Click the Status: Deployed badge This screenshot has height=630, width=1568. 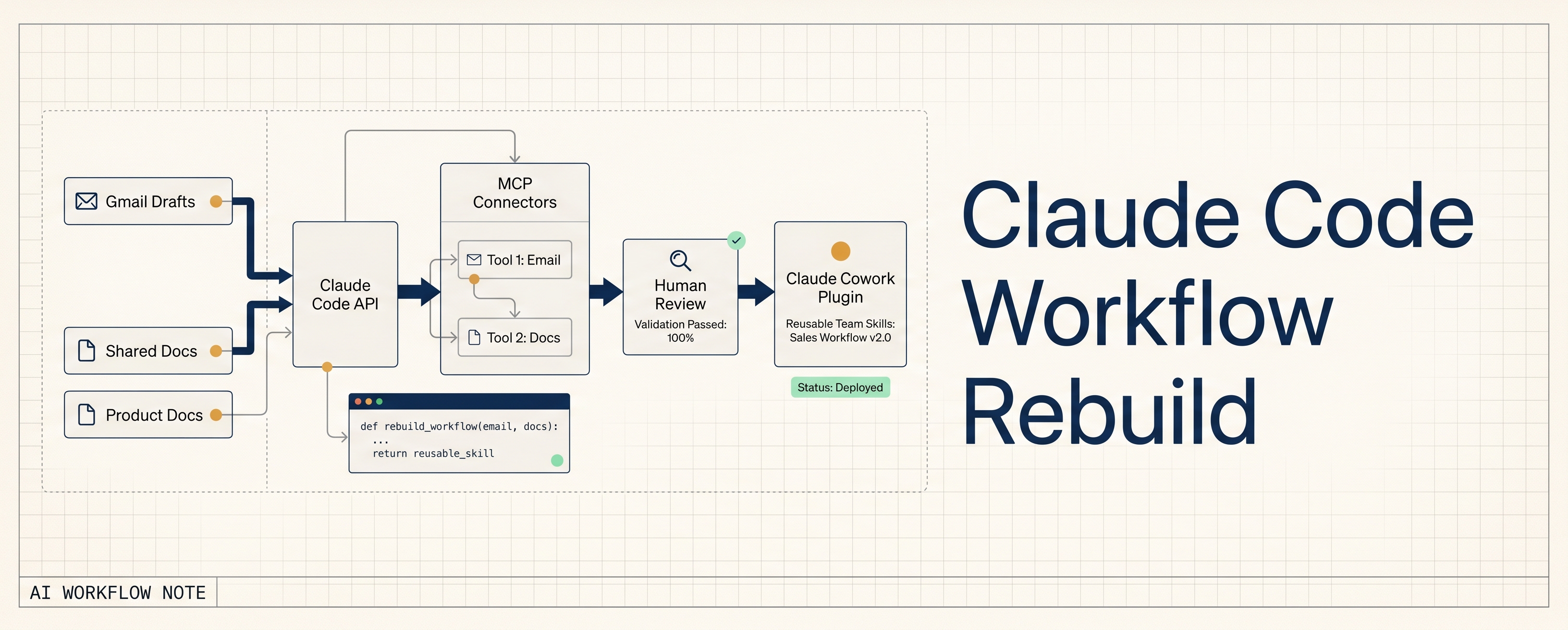[x=841, y=387]
